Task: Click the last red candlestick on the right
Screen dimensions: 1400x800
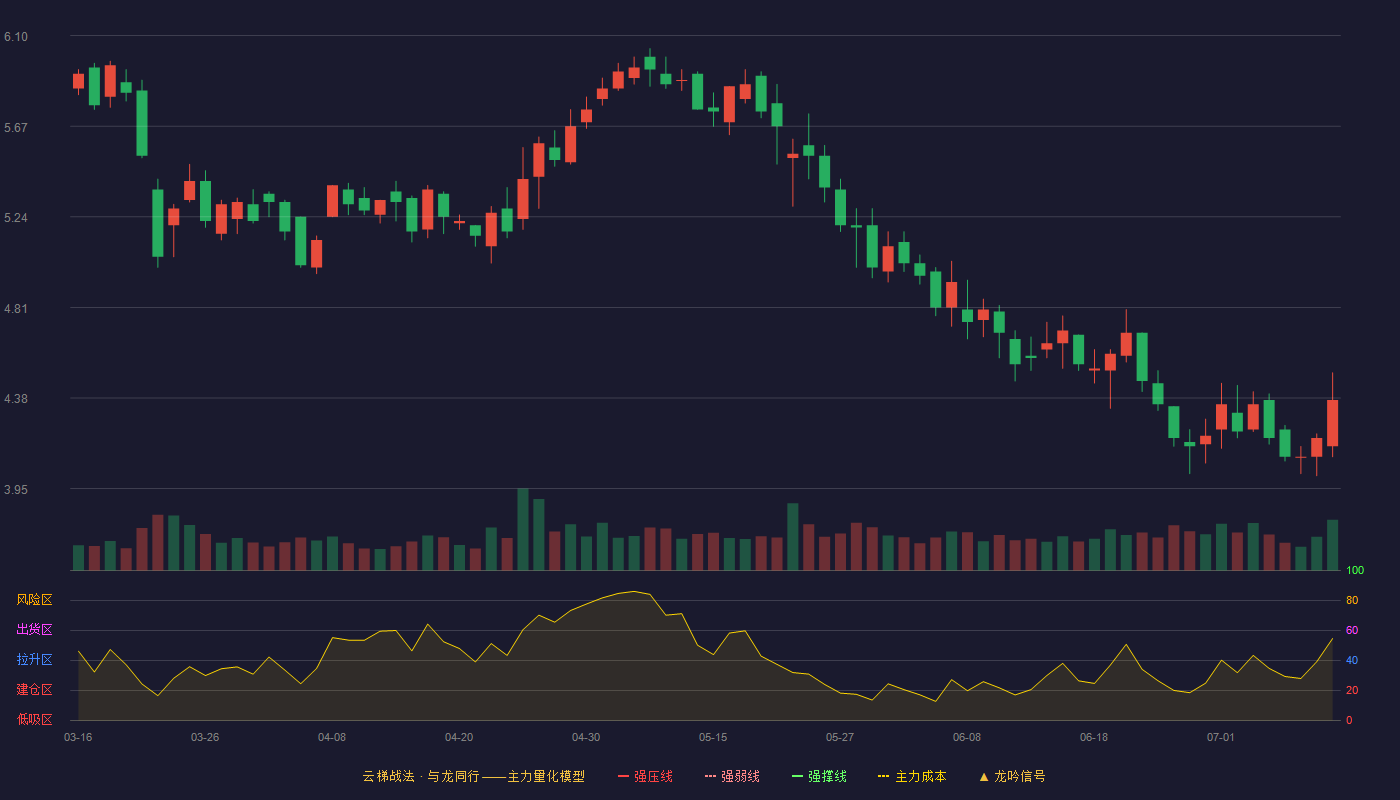Action: click(1333, 423)
